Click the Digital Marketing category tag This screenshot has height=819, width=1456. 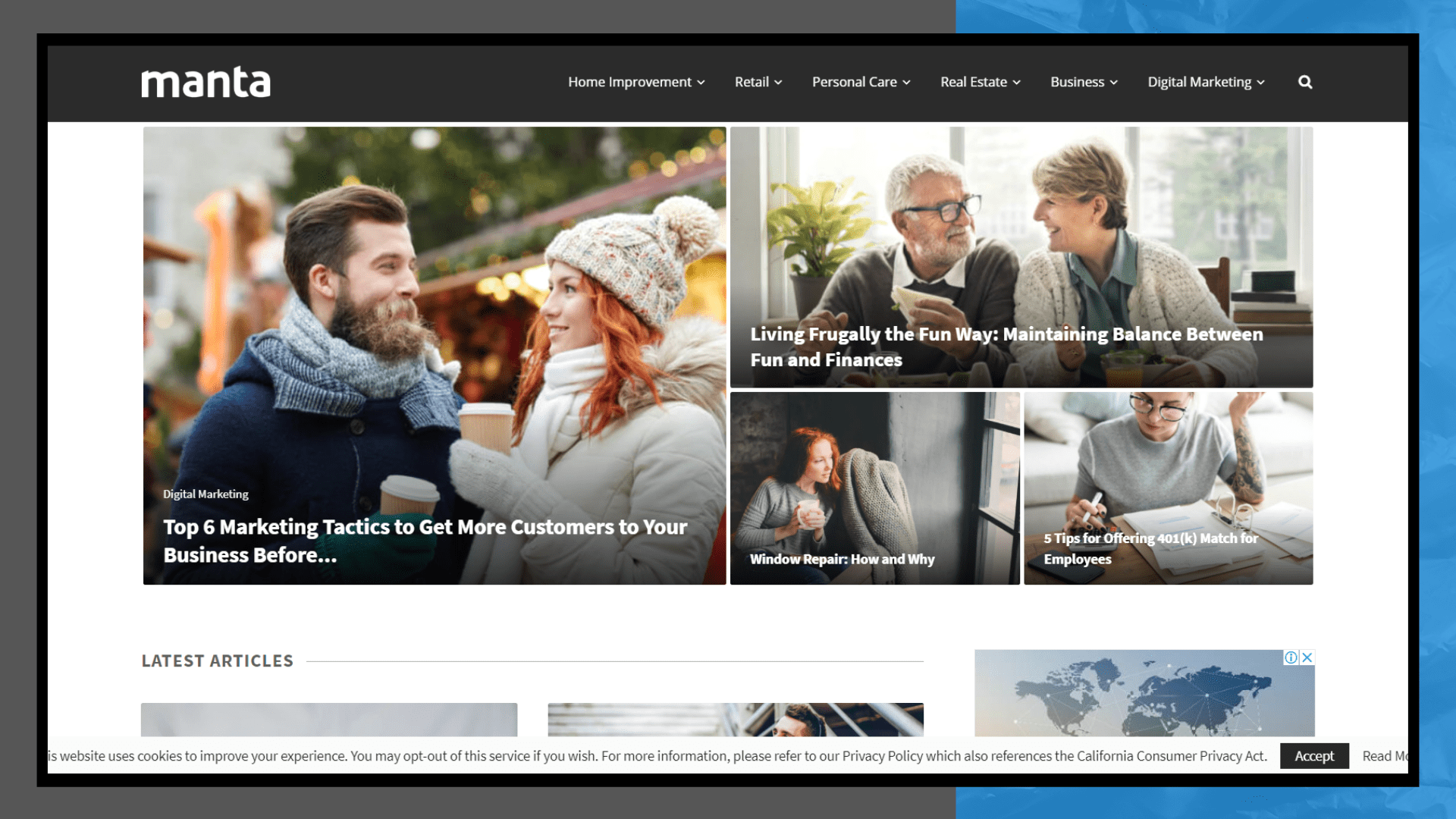click(x=205, y=494)
